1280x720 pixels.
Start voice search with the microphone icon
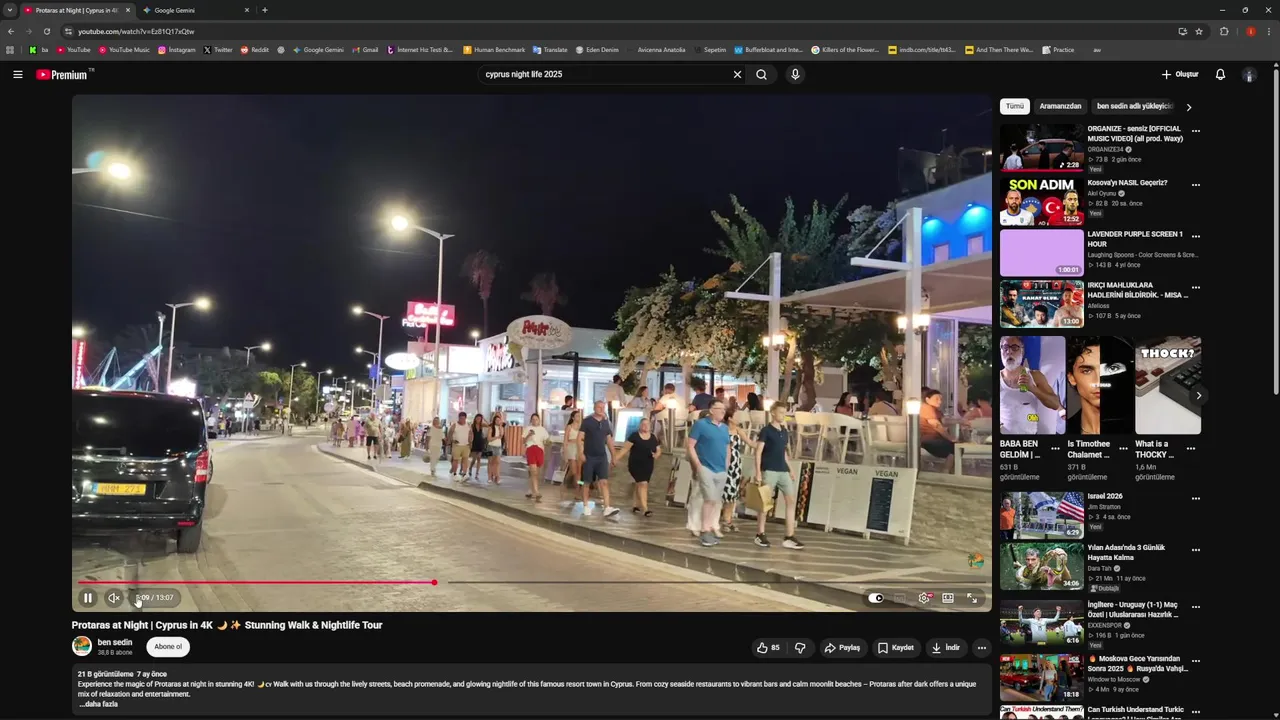(795, 74)
